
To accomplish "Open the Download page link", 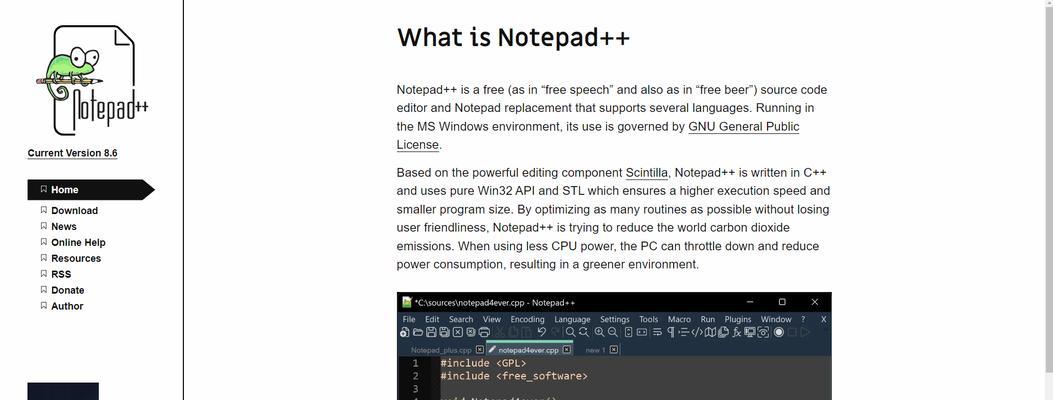I will [74, 211].
